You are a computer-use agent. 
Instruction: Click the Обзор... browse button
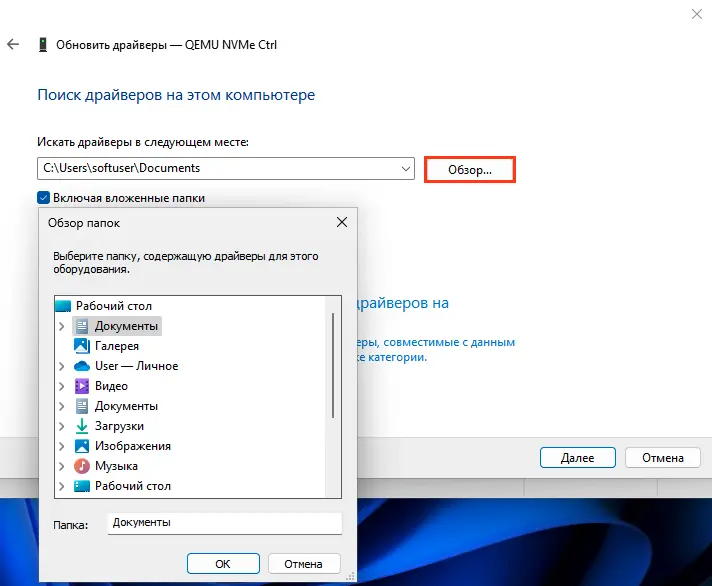point(470,169)
